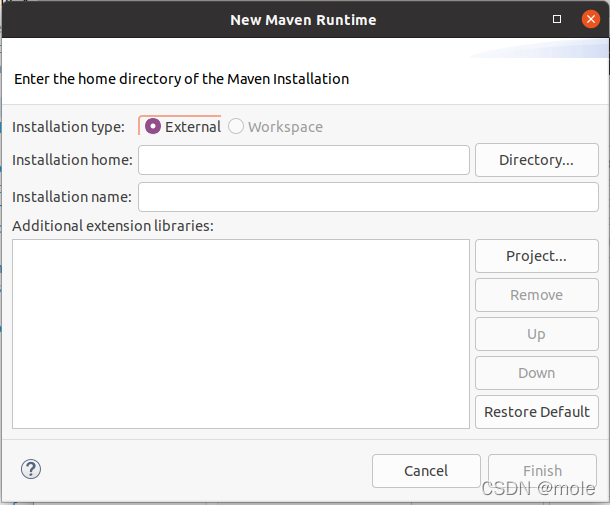
Task: Click the Up button
Action: click(x=536, y=334)
